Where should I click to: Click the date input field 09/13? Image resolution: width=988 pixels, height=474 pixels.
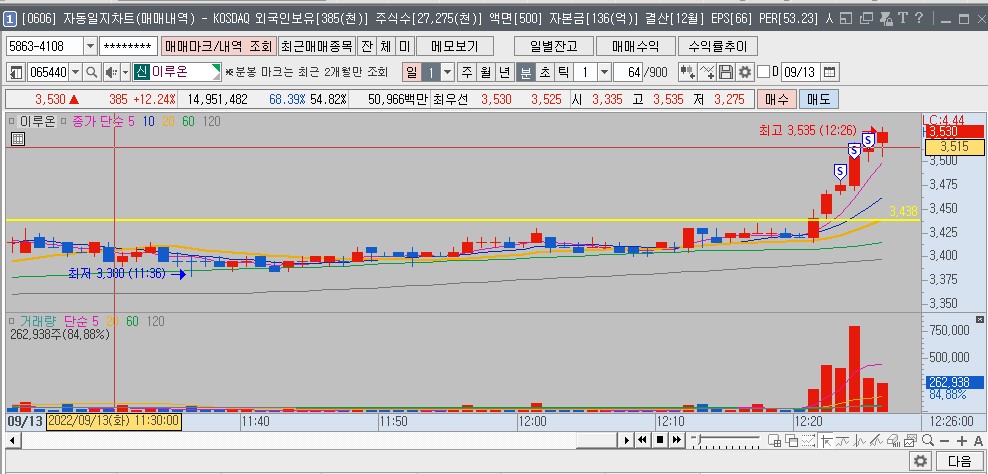801,72
